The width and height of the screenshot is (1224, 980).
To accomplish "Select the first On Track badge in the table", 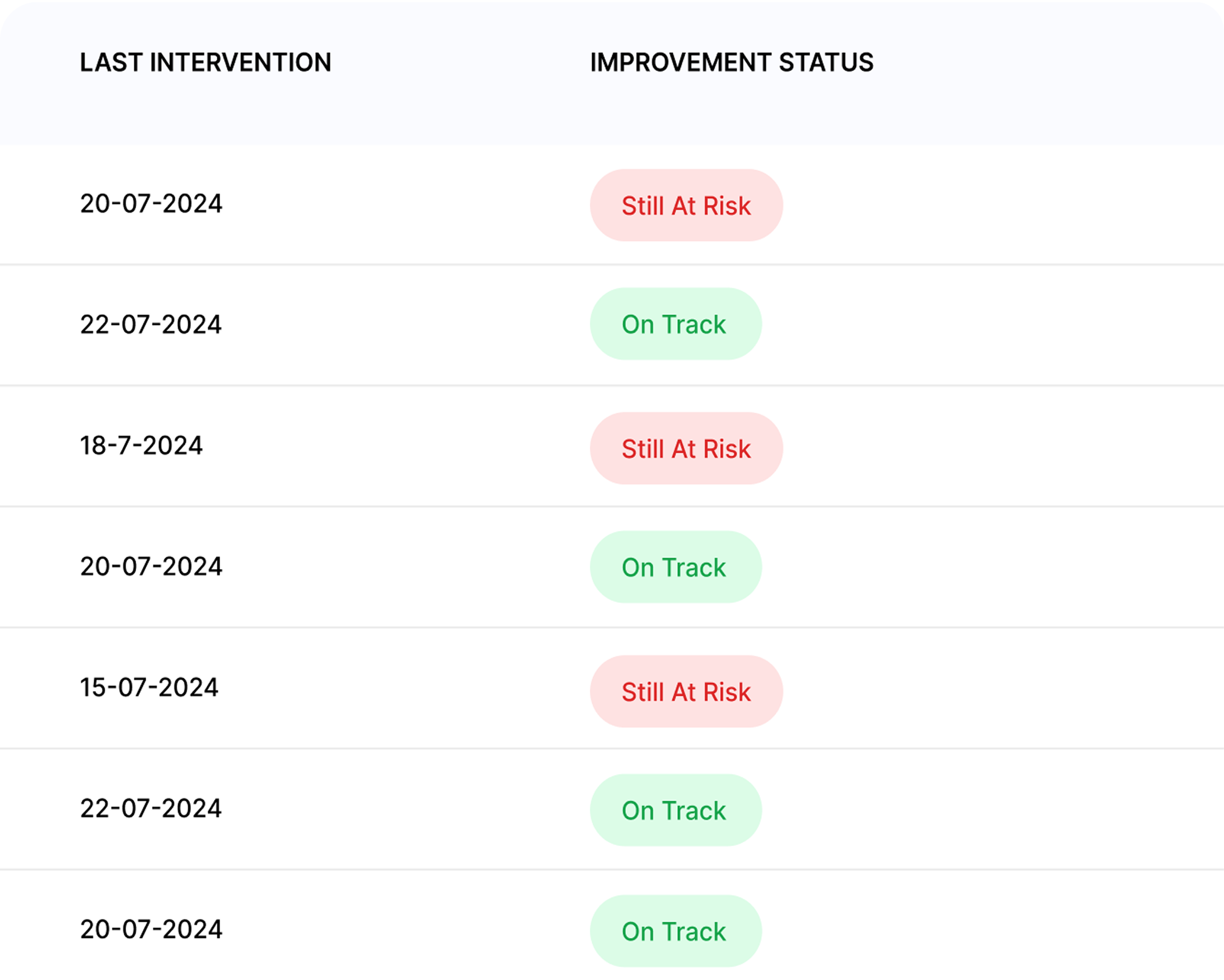I will pyautogui.click(x=675, y=324).
